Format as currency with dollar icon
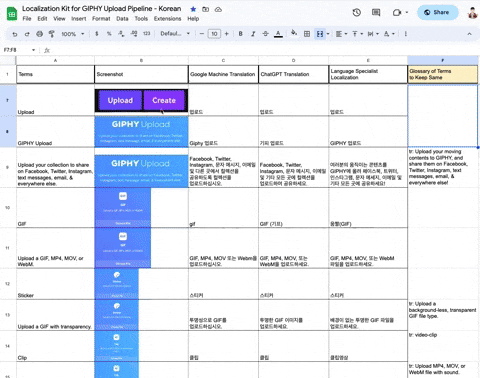Screen dimensions: 480x378 point(97,34)
